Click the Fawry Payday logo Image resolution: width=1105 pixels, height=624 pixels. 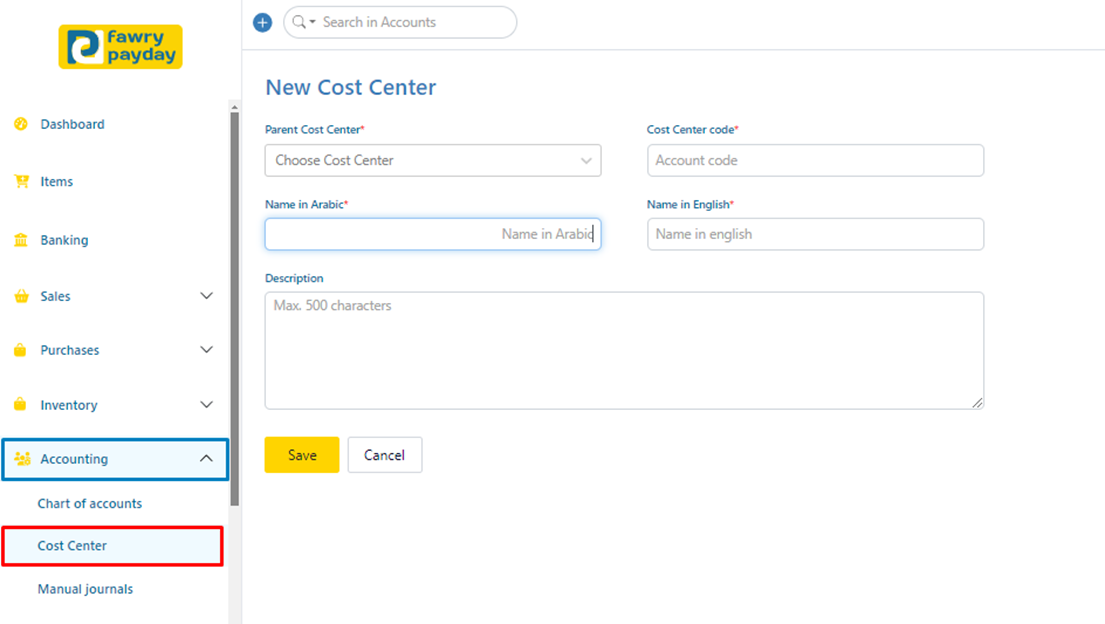coord(121,47)
